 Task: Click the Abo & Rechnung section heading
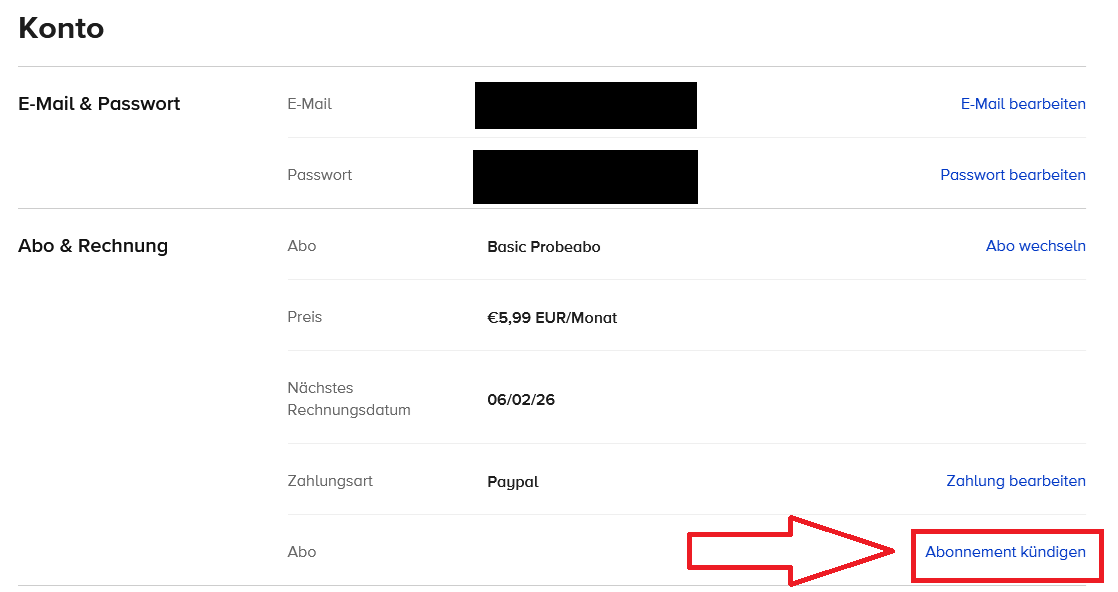click(93, 246)
